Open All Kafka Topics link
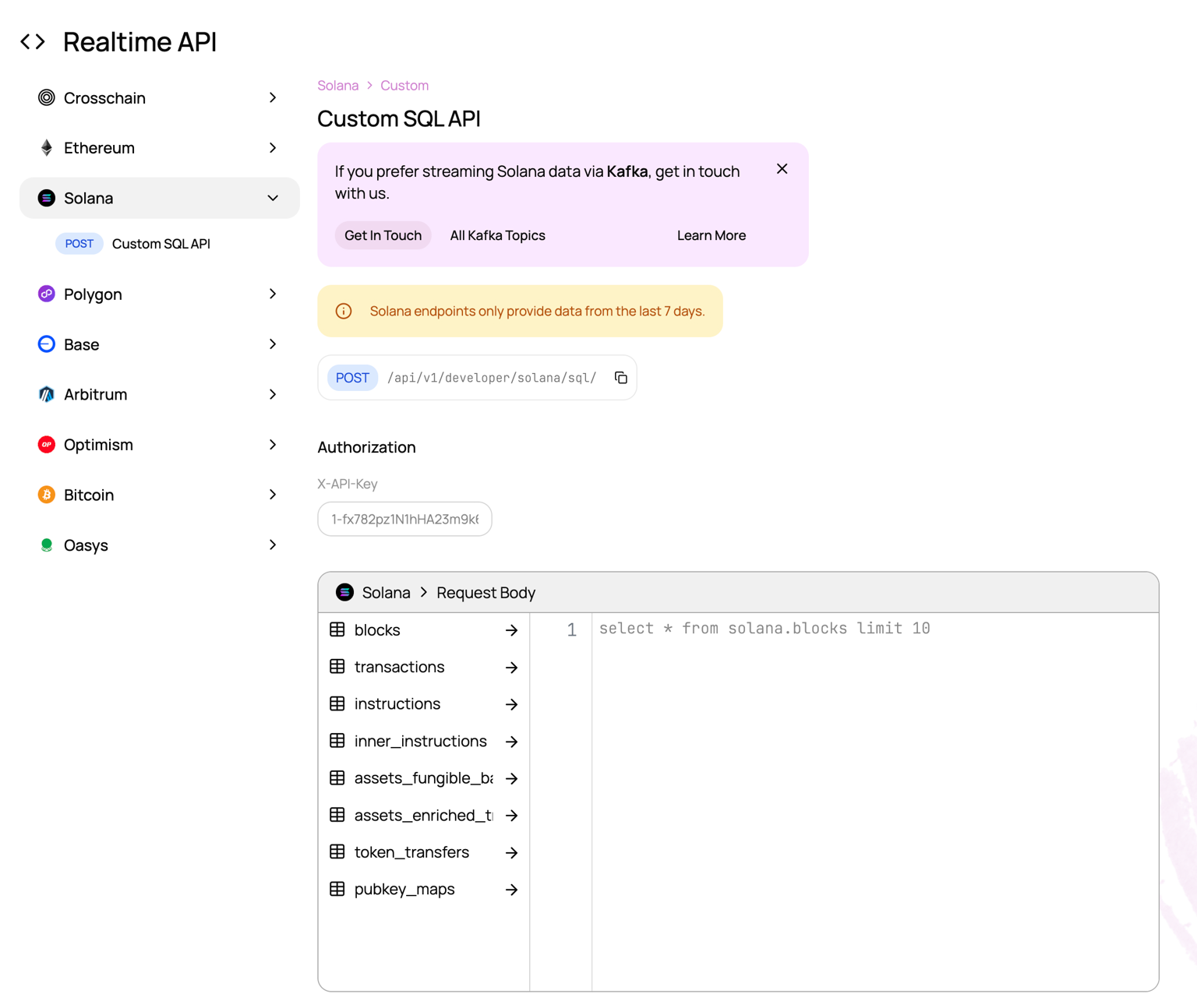Image resolution: width=1197 pixels, height=1008 pixels. click(x=497, y=235)
